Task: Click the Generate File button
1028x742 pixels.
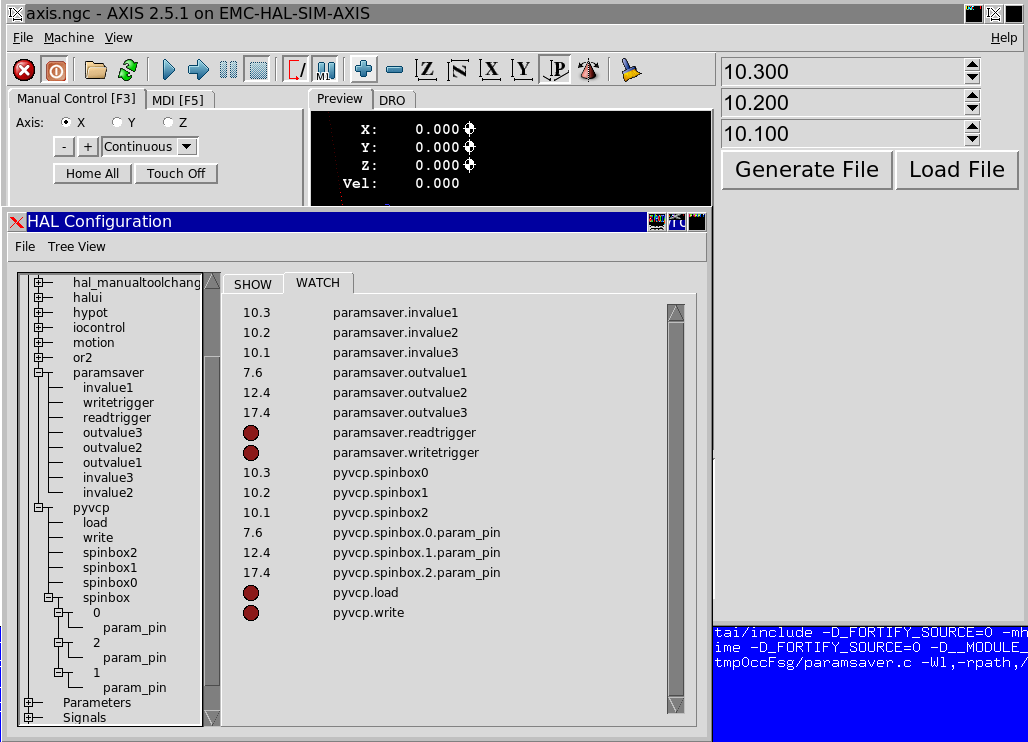Action: point(807,170)
